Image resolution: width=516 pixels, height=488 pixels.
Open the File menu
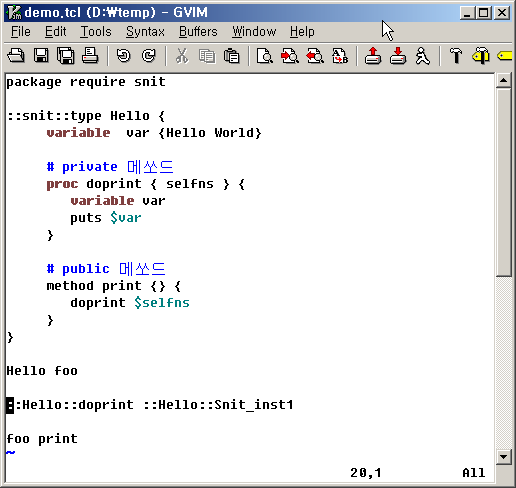pos(21,32)
